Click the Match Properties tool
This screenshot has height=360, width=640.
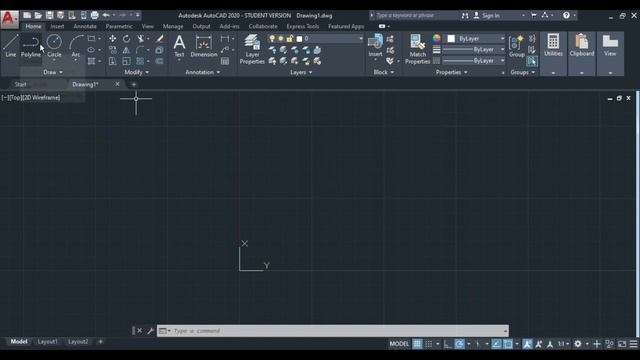[418, 49]
